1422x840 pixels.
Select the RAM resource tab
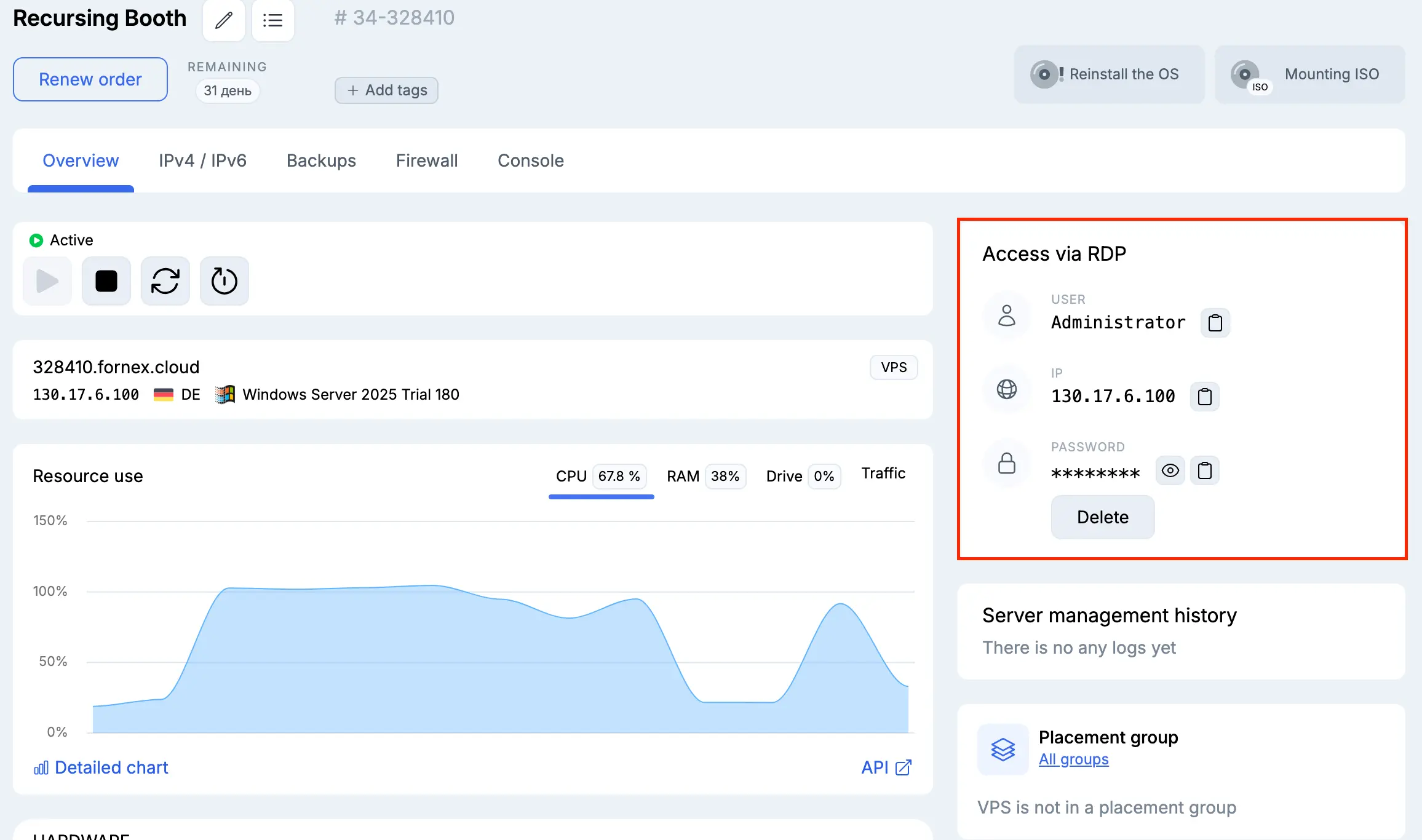pos(706,476)
